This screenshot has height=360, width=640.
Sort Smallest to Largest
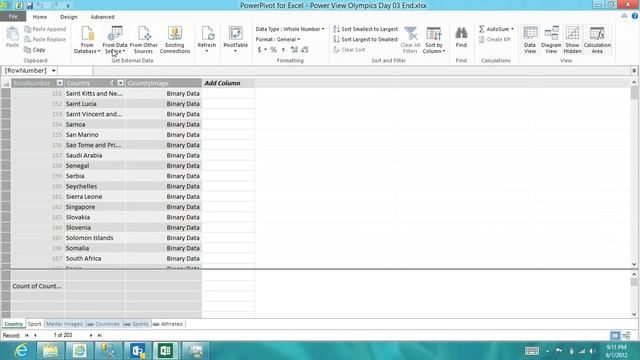tap(365, 29)
